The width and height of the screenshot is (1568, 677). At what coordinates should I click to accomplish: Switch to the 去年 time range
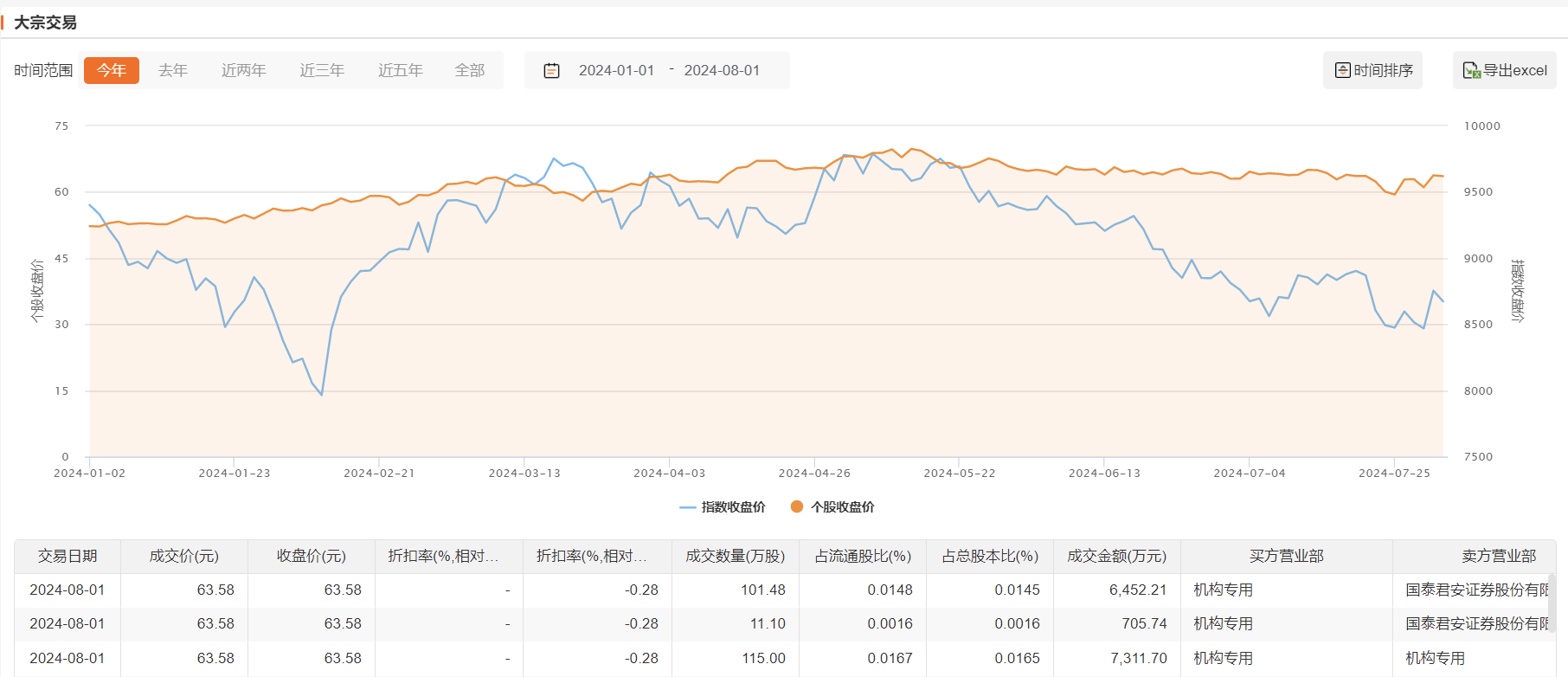point(173,70)
